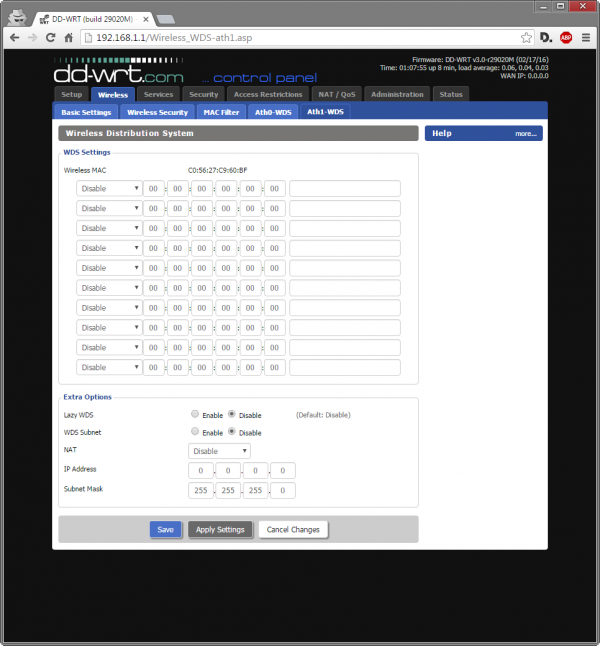Screen dimensions: 600x646
Task: Select Disable for Lazy WDS
Action: coord(232,414)
